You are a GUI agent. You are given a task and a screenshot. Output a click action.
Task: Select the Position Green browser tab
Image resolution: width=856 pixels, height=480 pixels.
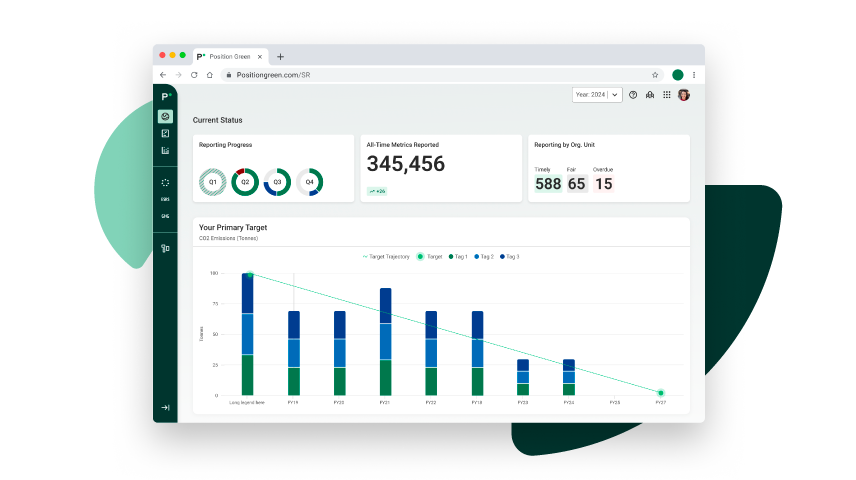tap(228, 56)
